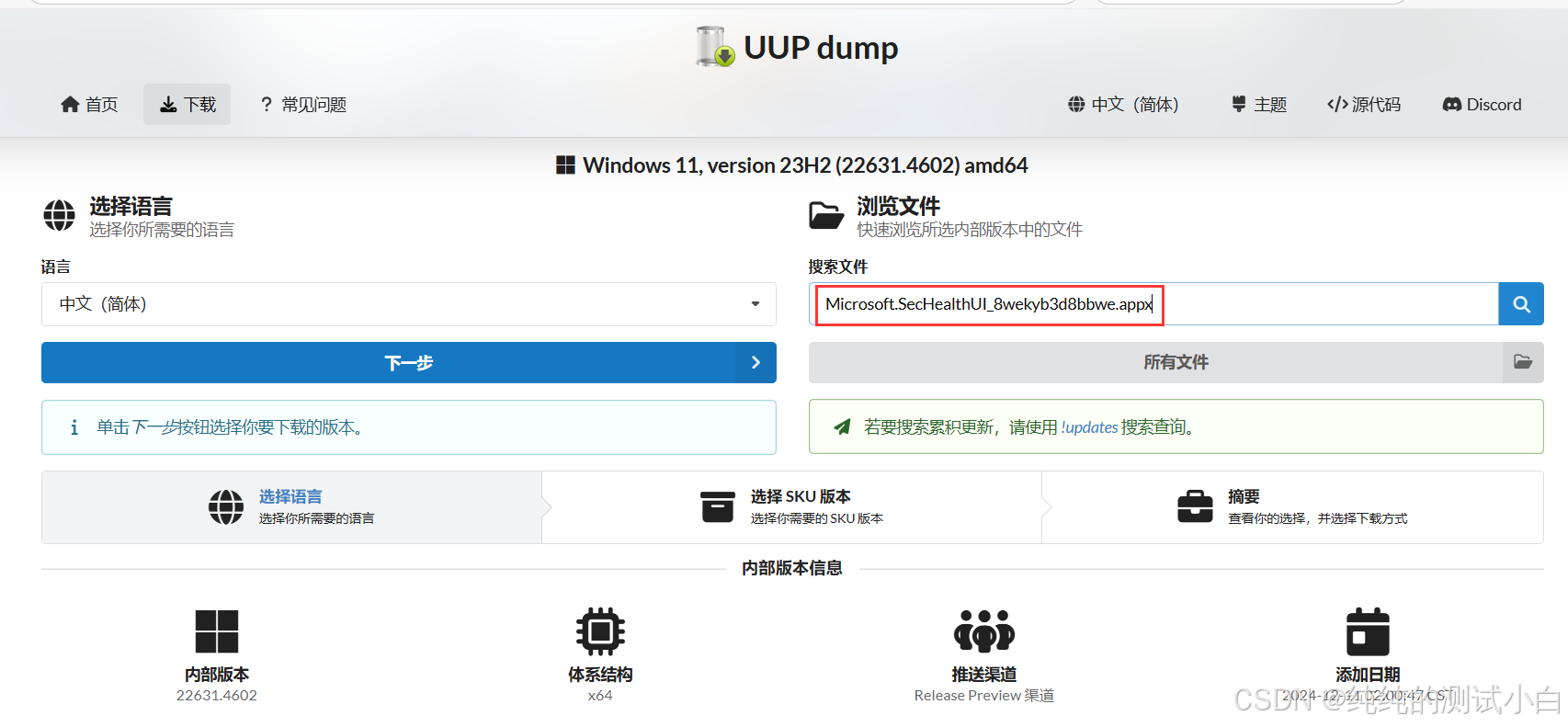Click the 22631.4602 build number text
1568x727 pixels.
[x=217, y=696]
